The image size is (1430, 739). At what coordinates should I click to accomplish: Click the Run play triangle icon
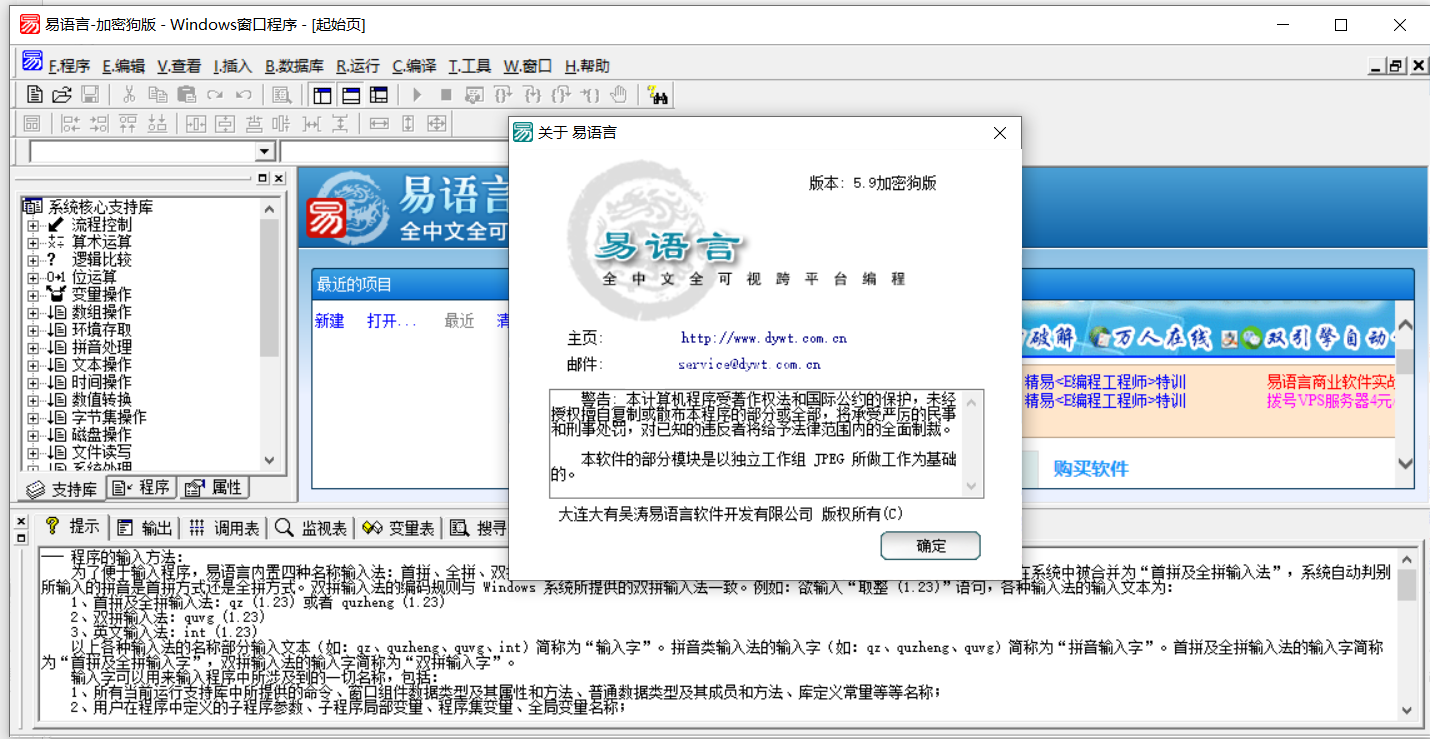[417, 95]
